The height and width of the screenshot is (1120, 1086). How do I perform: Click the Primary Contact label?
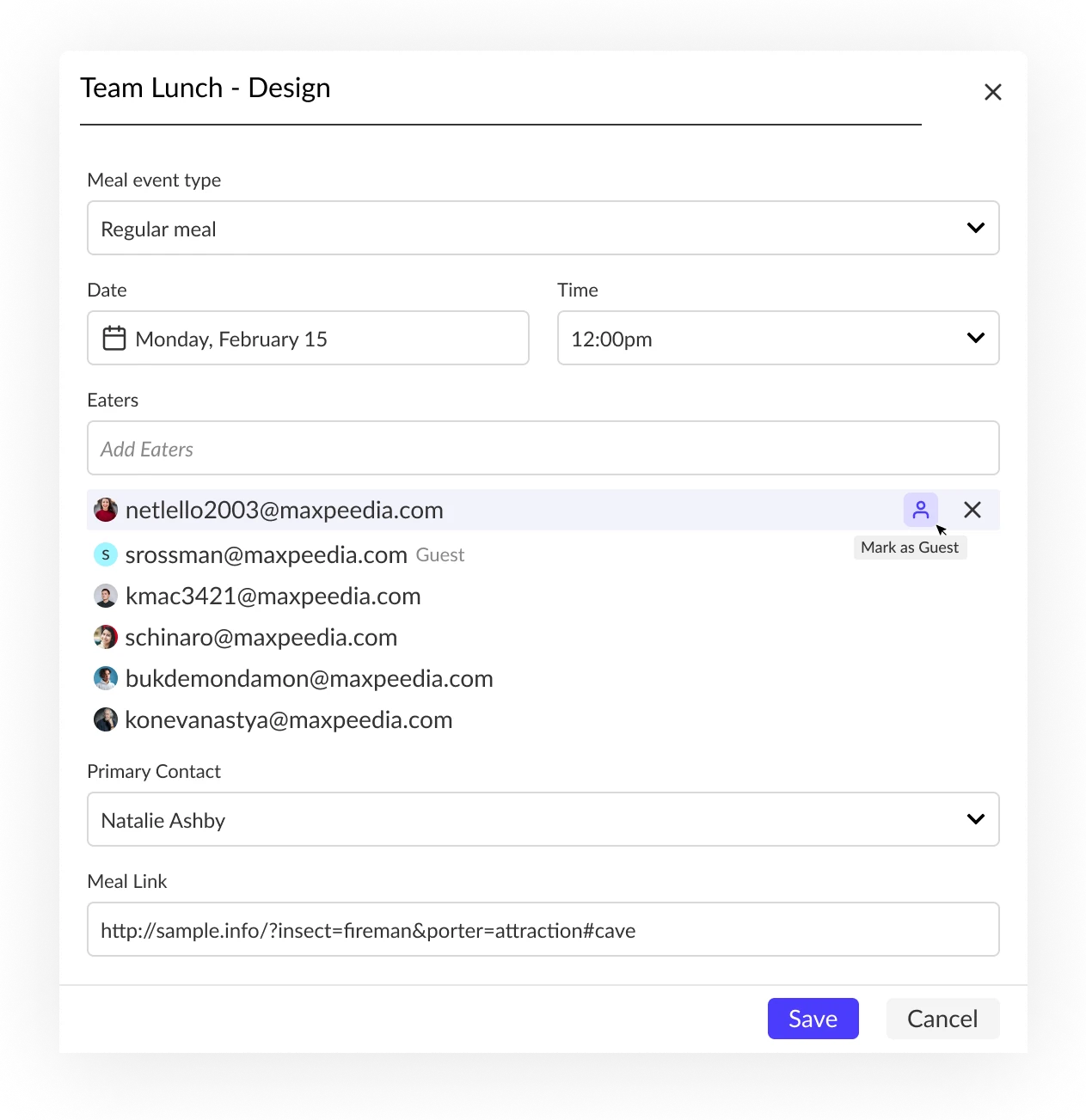154,771
